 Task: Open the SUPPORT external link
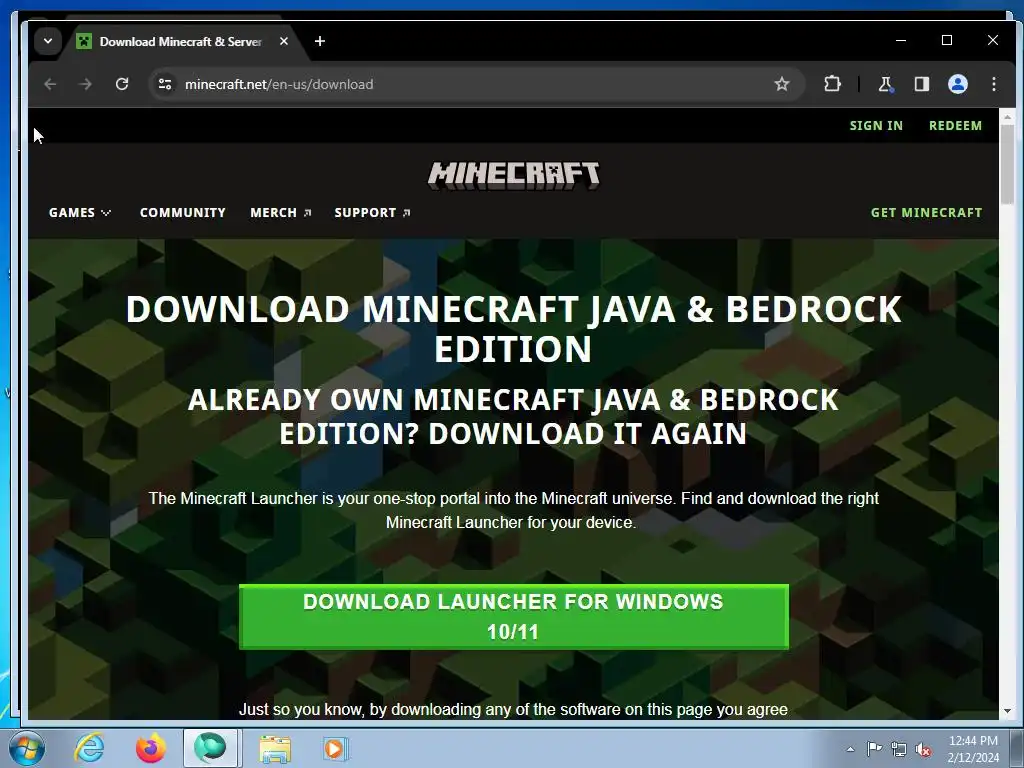pyautogui.click(x=372, y=213)
